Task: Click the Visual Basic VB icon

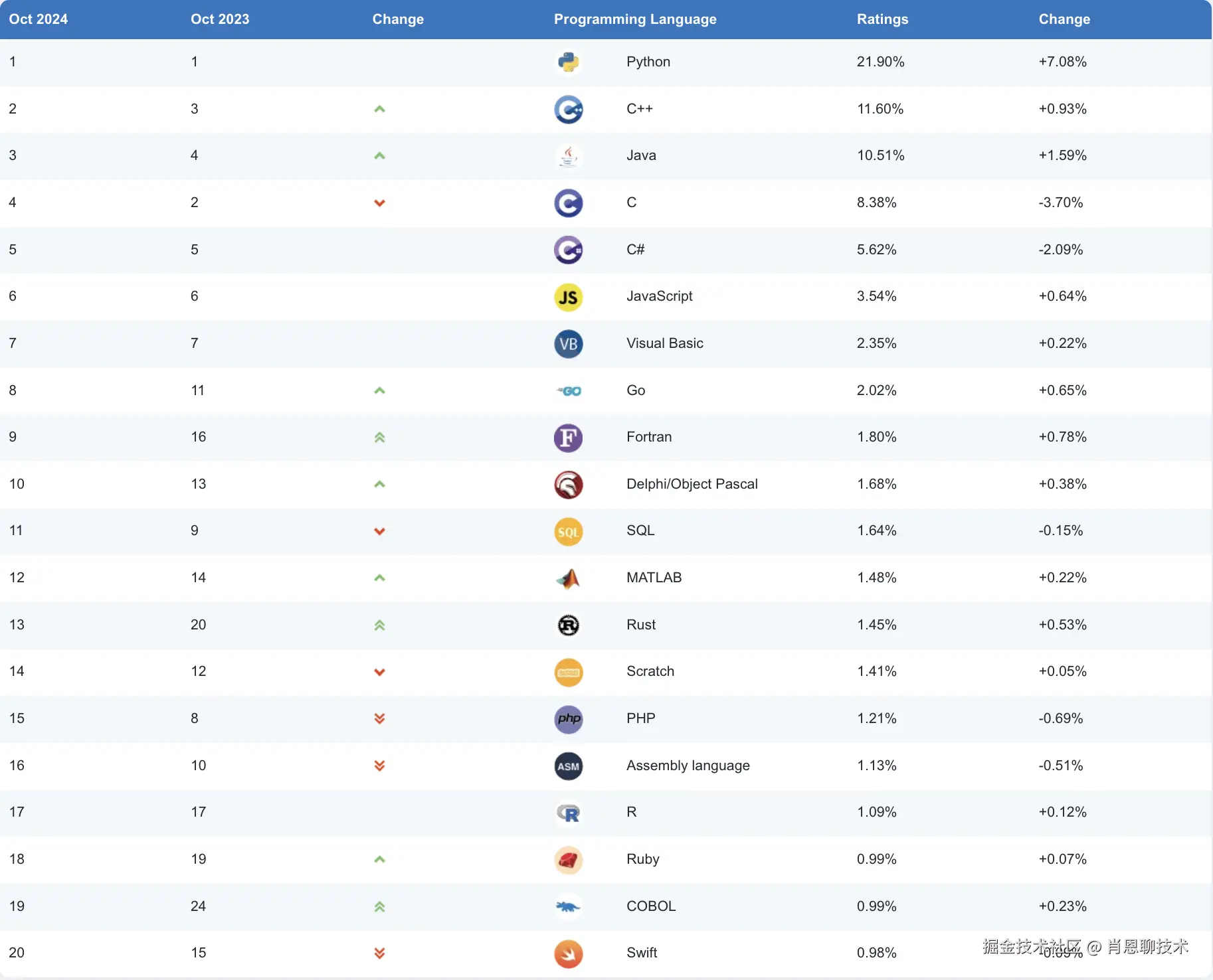Action: click(x=568, y=344)
